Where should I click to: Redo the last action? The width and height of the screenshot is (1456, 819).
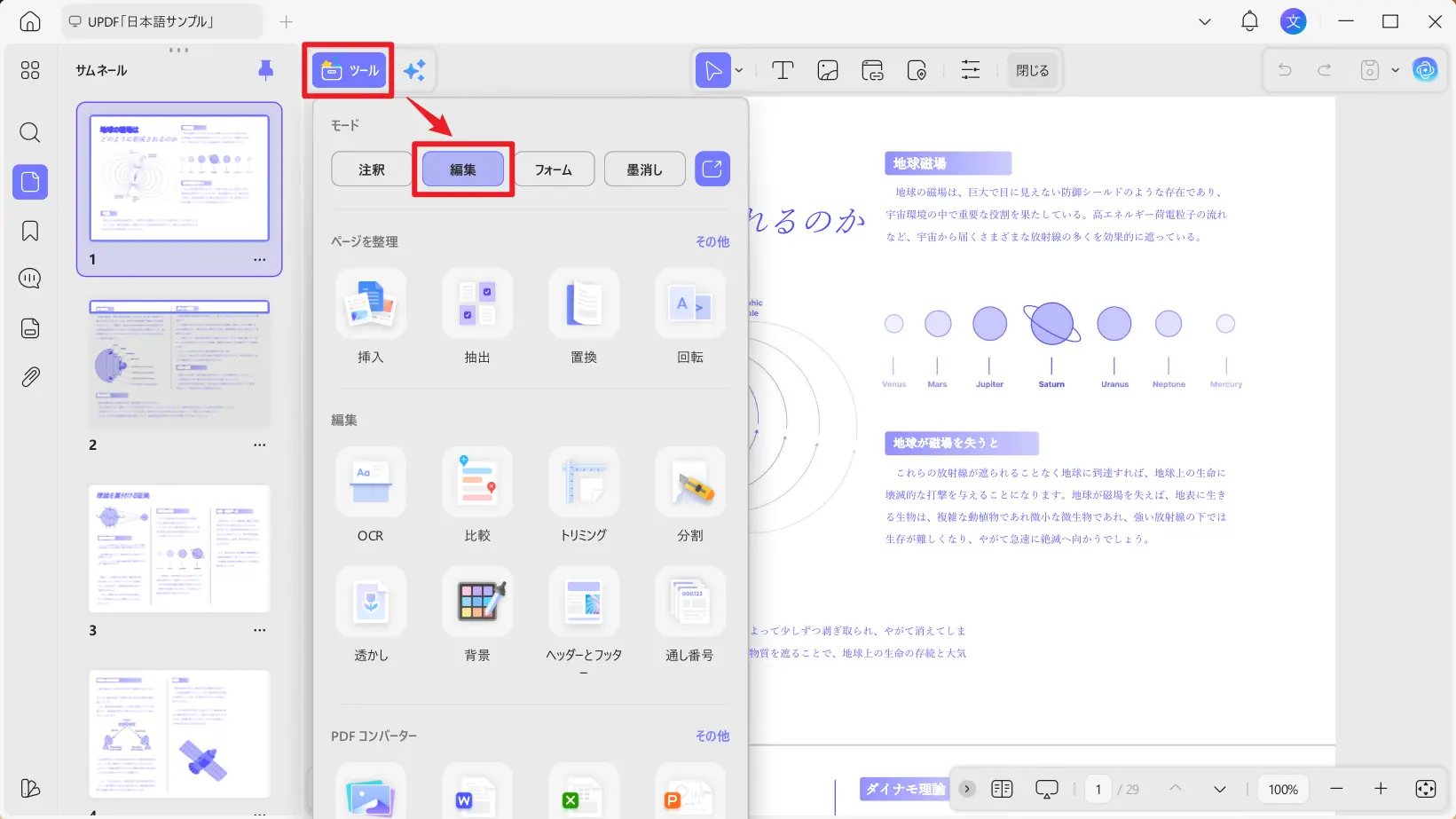click(1325, 70)
